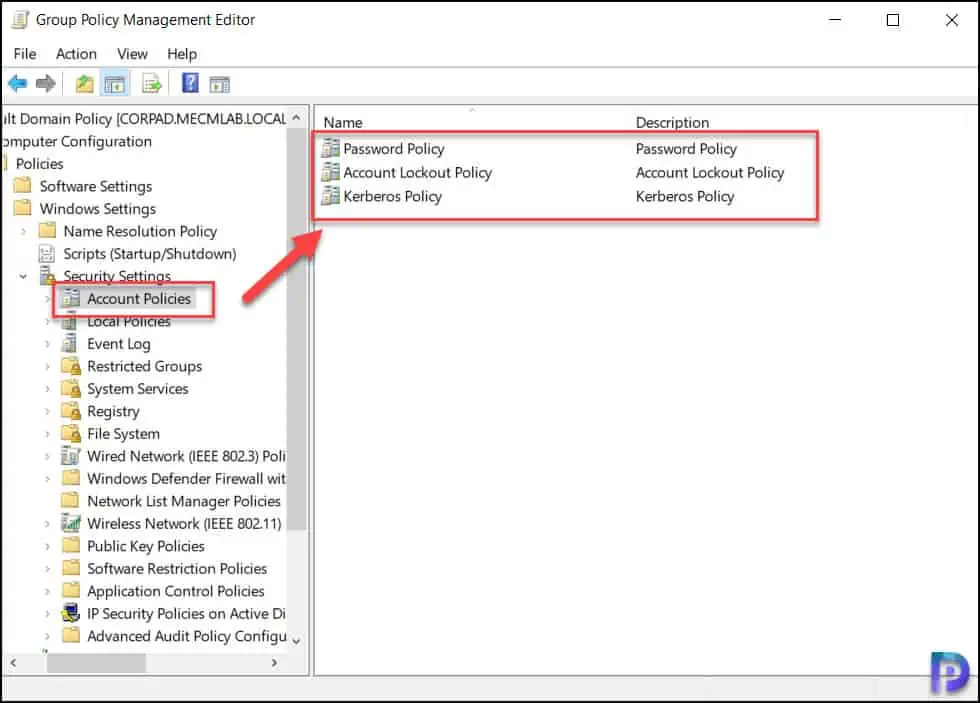Click the horizontal scroll right arrow
Screen dimensions: 980x703
point(274,663)
